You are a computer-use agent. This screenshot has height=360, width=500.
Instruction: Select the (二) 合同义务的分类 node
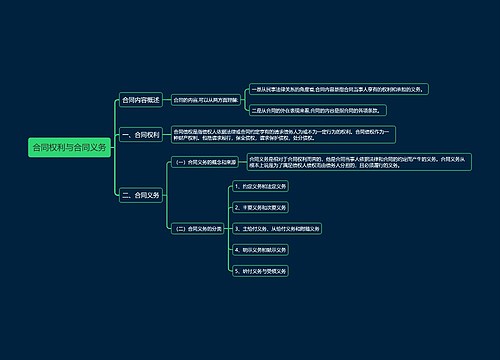(x=198, y=229)
